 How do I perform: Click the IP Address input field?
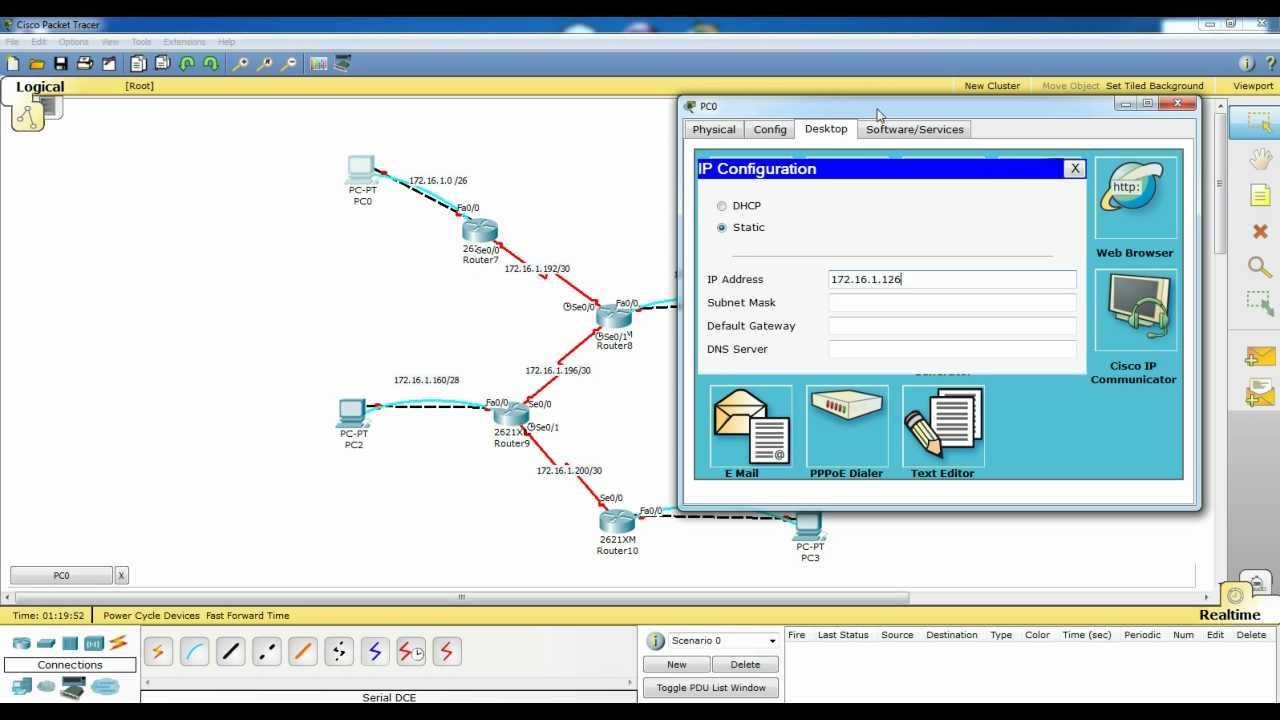(x=952, y=280)
